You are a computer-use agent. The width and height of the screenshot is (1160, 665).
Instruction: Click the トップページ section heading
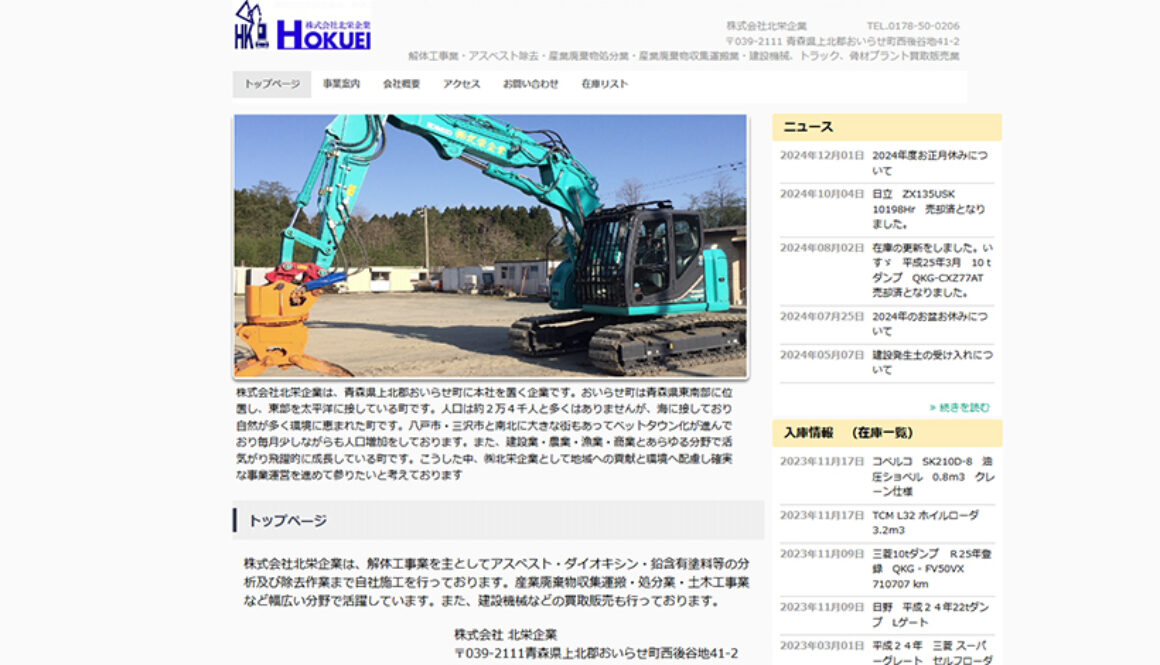coord(288,521)
